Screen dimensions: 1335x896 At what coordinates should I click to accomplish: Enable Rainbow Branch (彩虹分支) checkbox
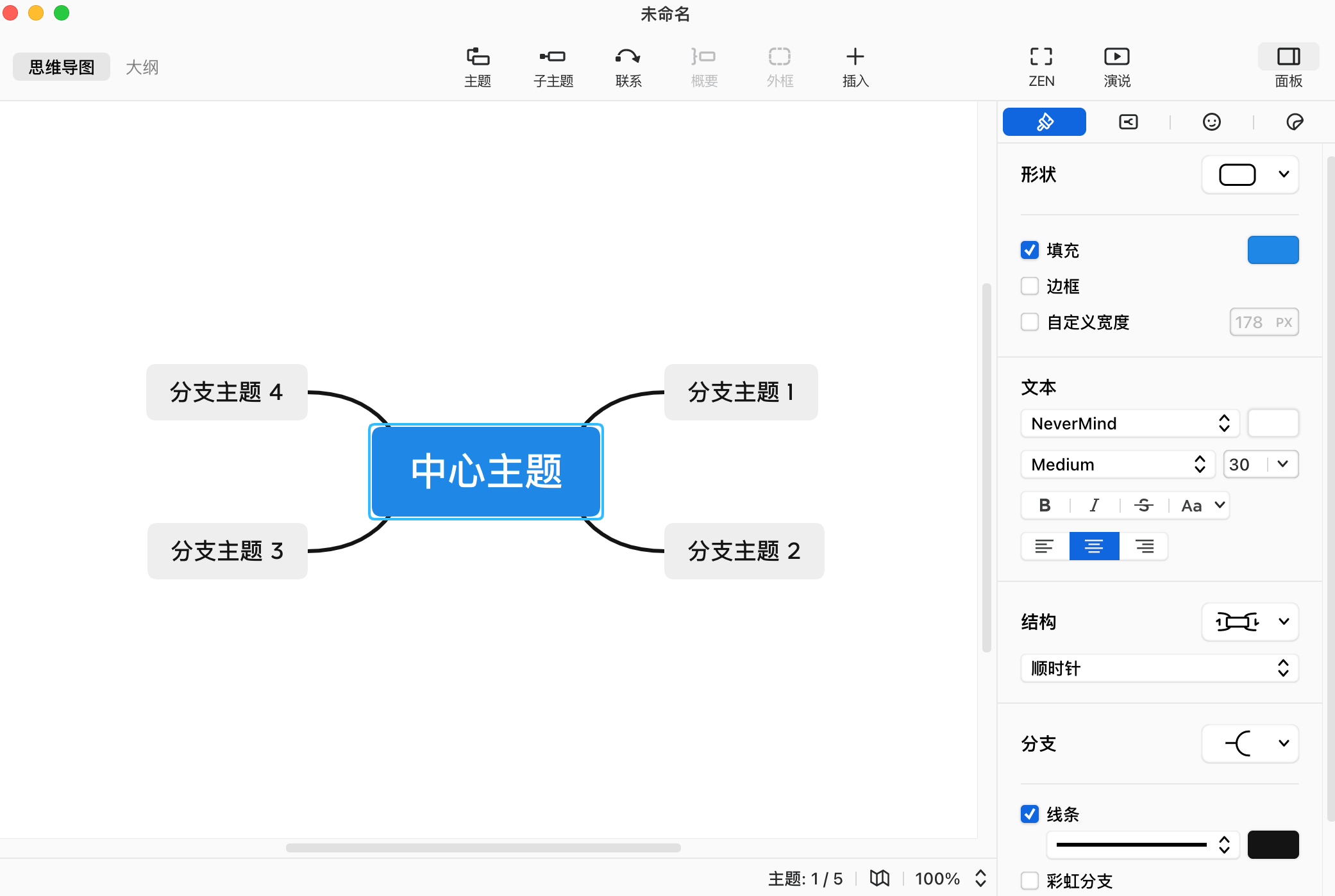tap(1030, 880)
